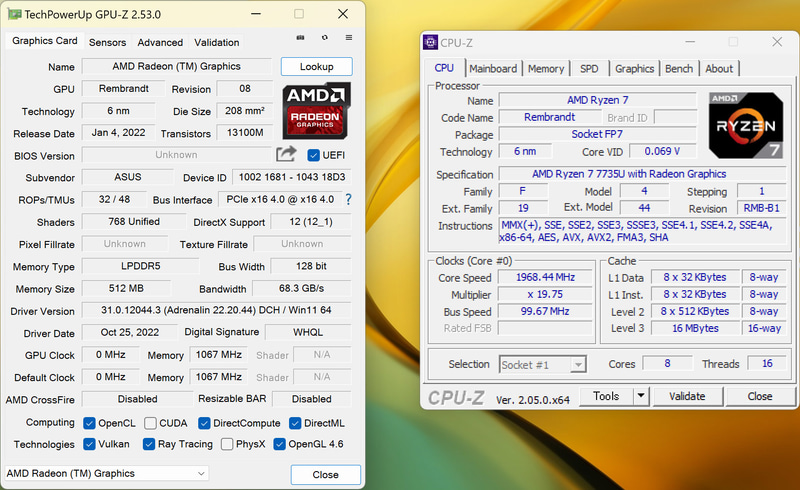
Task: Click the AMD Radeon Graphics logo
Action: pyautogui.click(x=317, y=111)
